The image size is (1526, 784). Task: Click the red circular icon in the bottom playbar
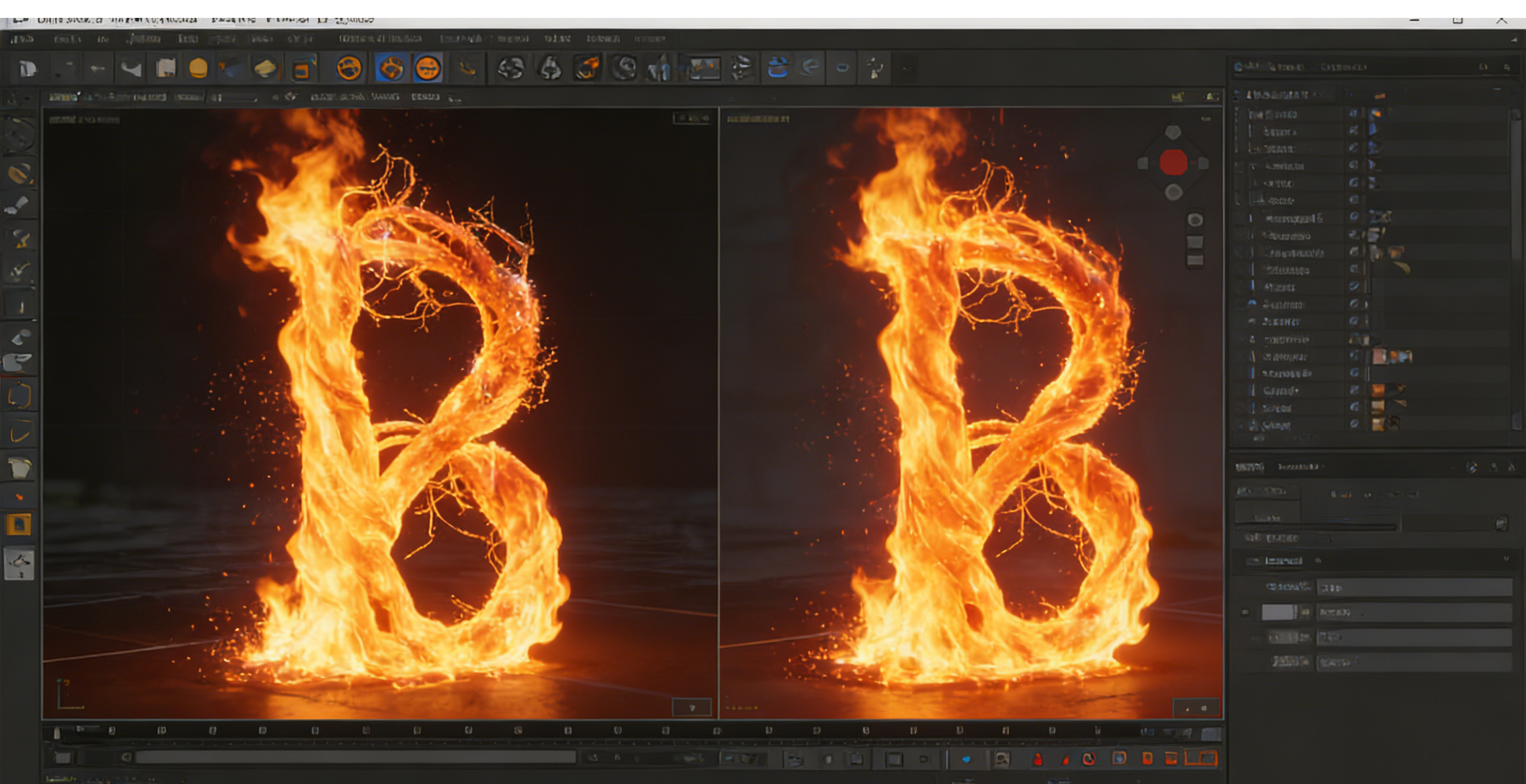1088,759
